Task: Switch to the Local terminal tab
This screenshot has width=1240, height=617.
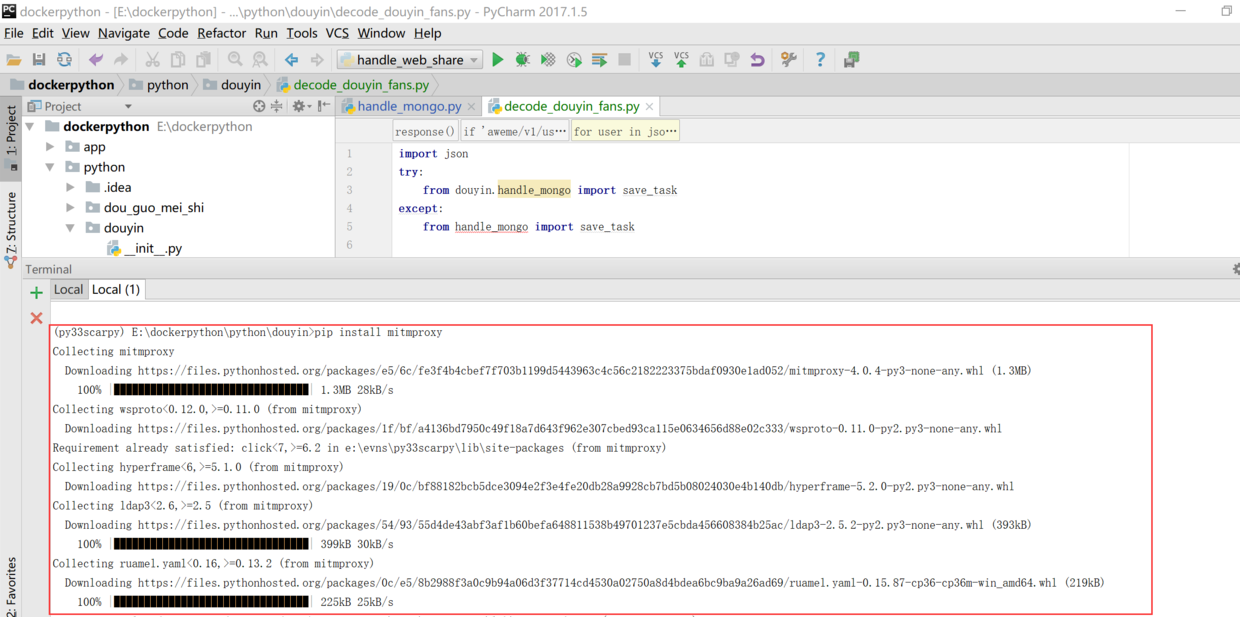Action: [68, 289]
